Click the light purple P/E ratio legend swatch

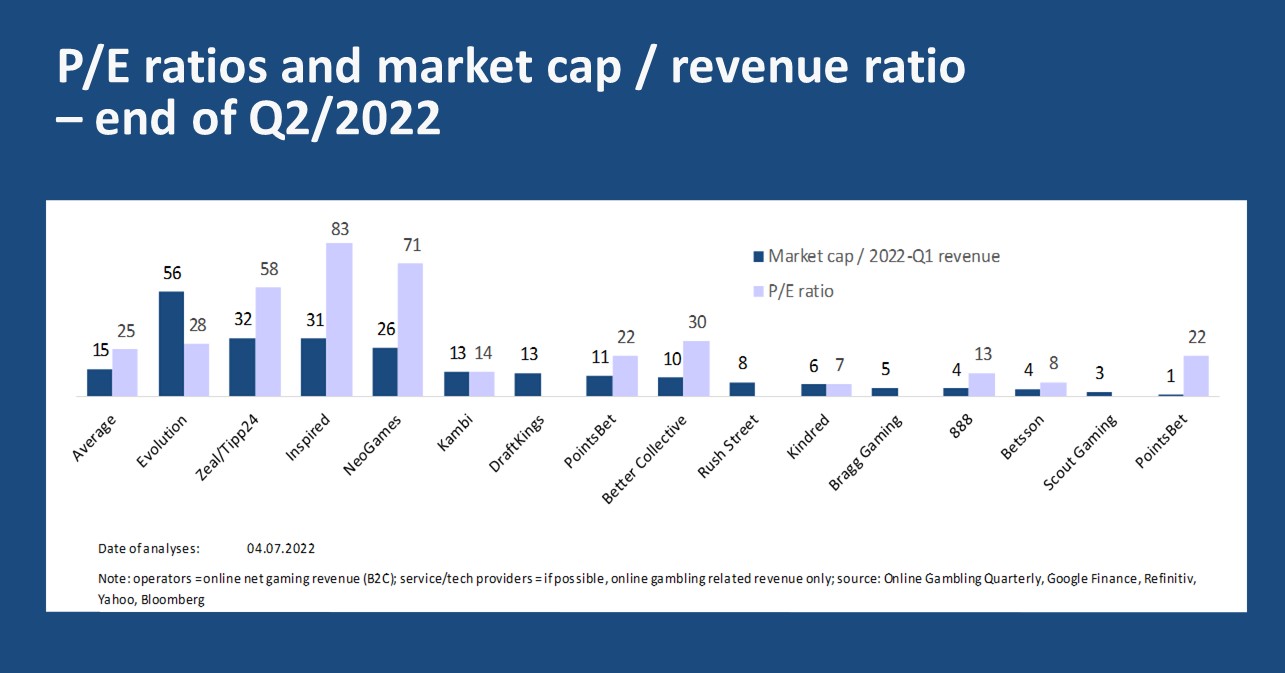(757, 292)
